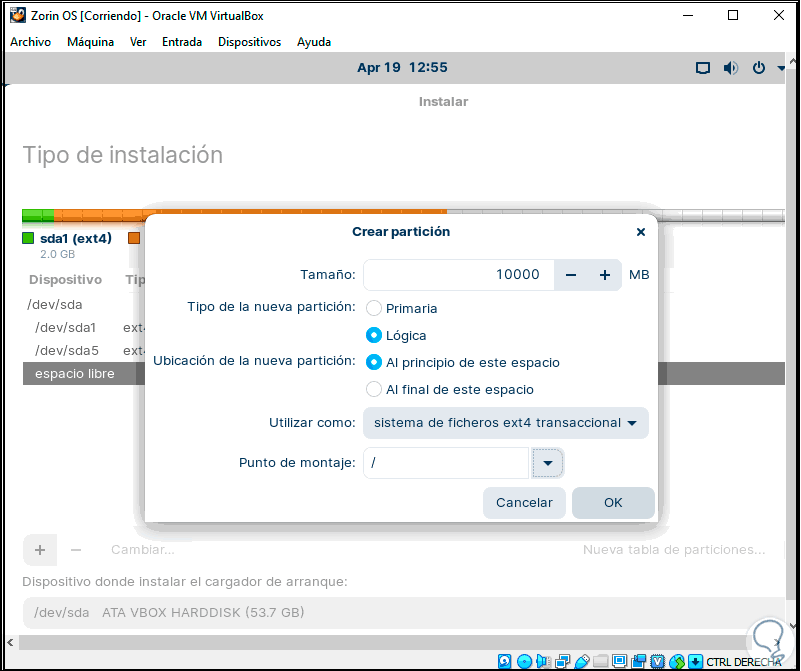801x671 pixels.
Task: Click the mouse integration status icon
Action: [676, 661]
